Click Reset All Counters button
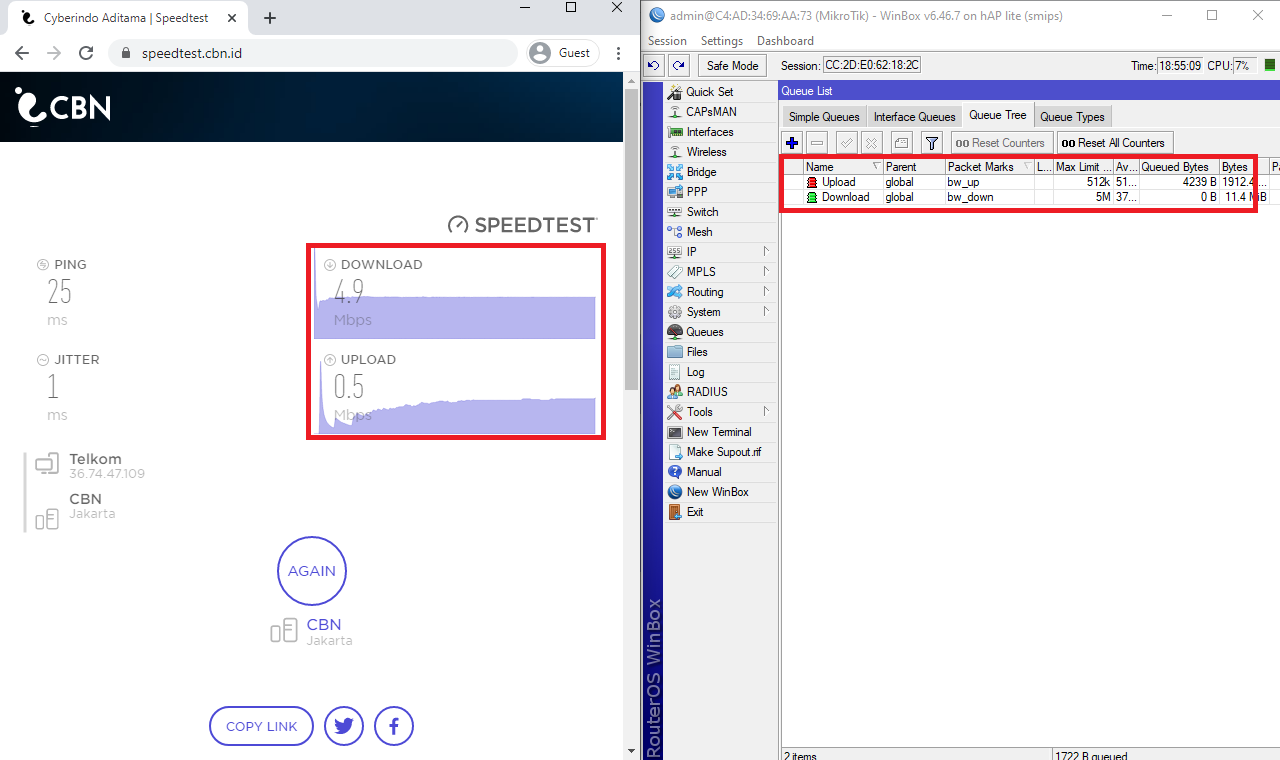Image resolution: width=1280 pixels, height=760 pixels. point(1115,143)
